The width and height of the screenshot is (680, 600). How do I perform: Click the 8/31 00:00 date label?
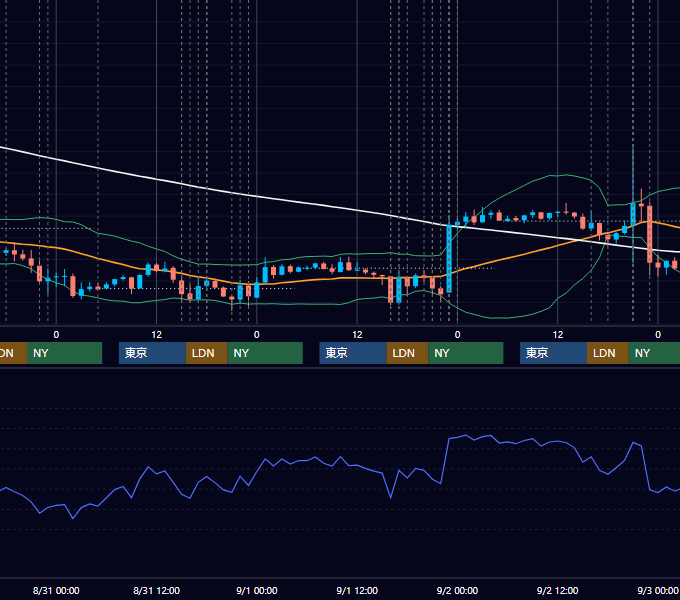[56, 590]
